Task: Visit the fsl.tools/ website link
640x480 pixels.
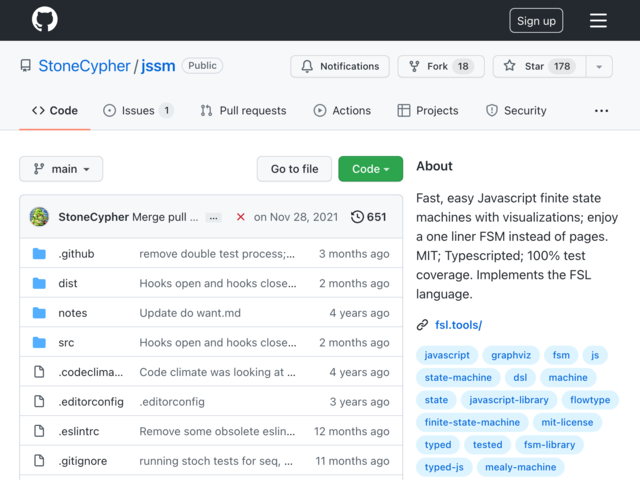Action: click(x=458, y=325)
